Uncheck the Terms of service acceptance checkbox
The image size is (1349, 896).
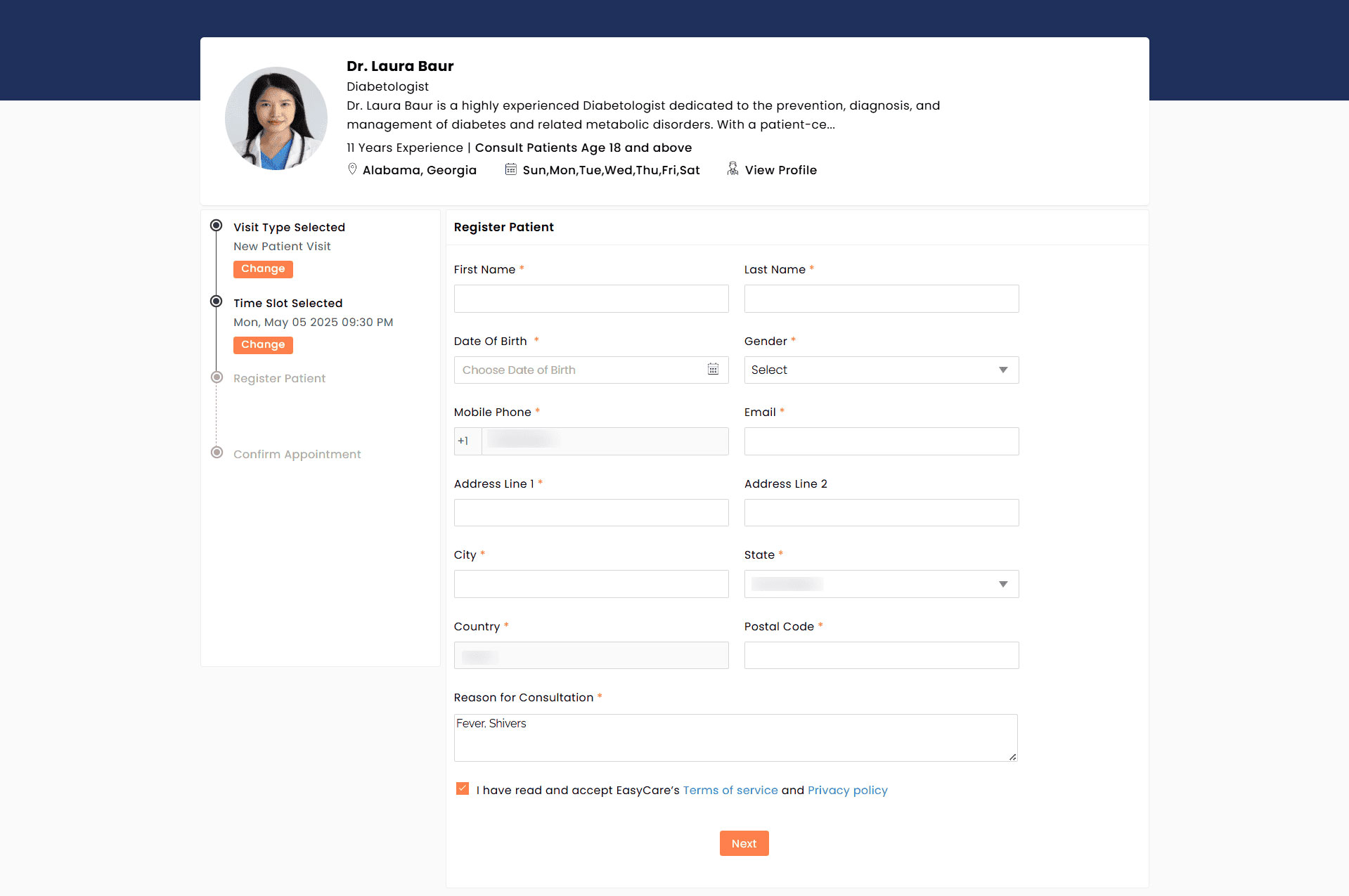click(462, 788)
